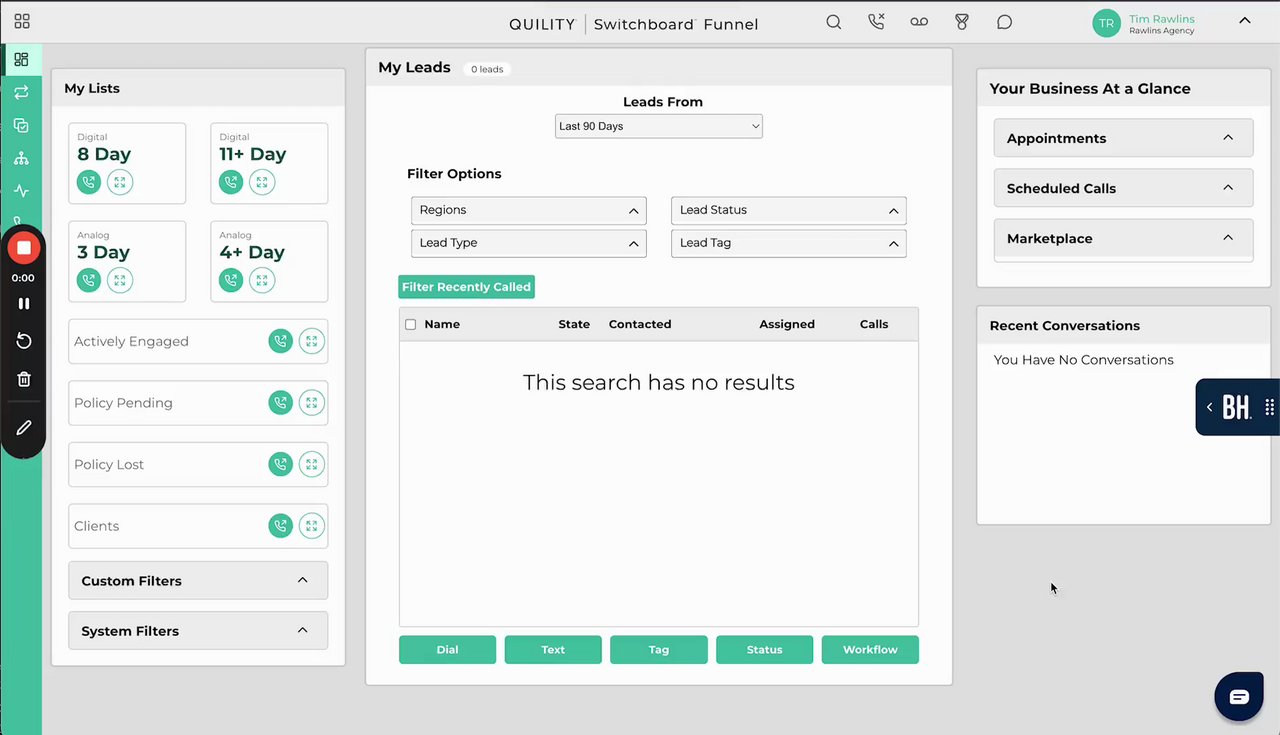The width and height of the screenshot is (1280, 735).
Task: Click the Workflow button
Action: 870,650
